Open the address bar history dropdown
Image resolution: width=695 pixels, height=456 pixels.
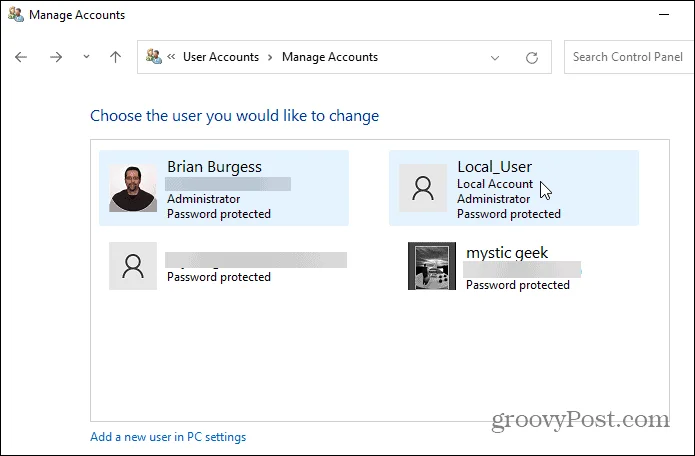[495, 58]
